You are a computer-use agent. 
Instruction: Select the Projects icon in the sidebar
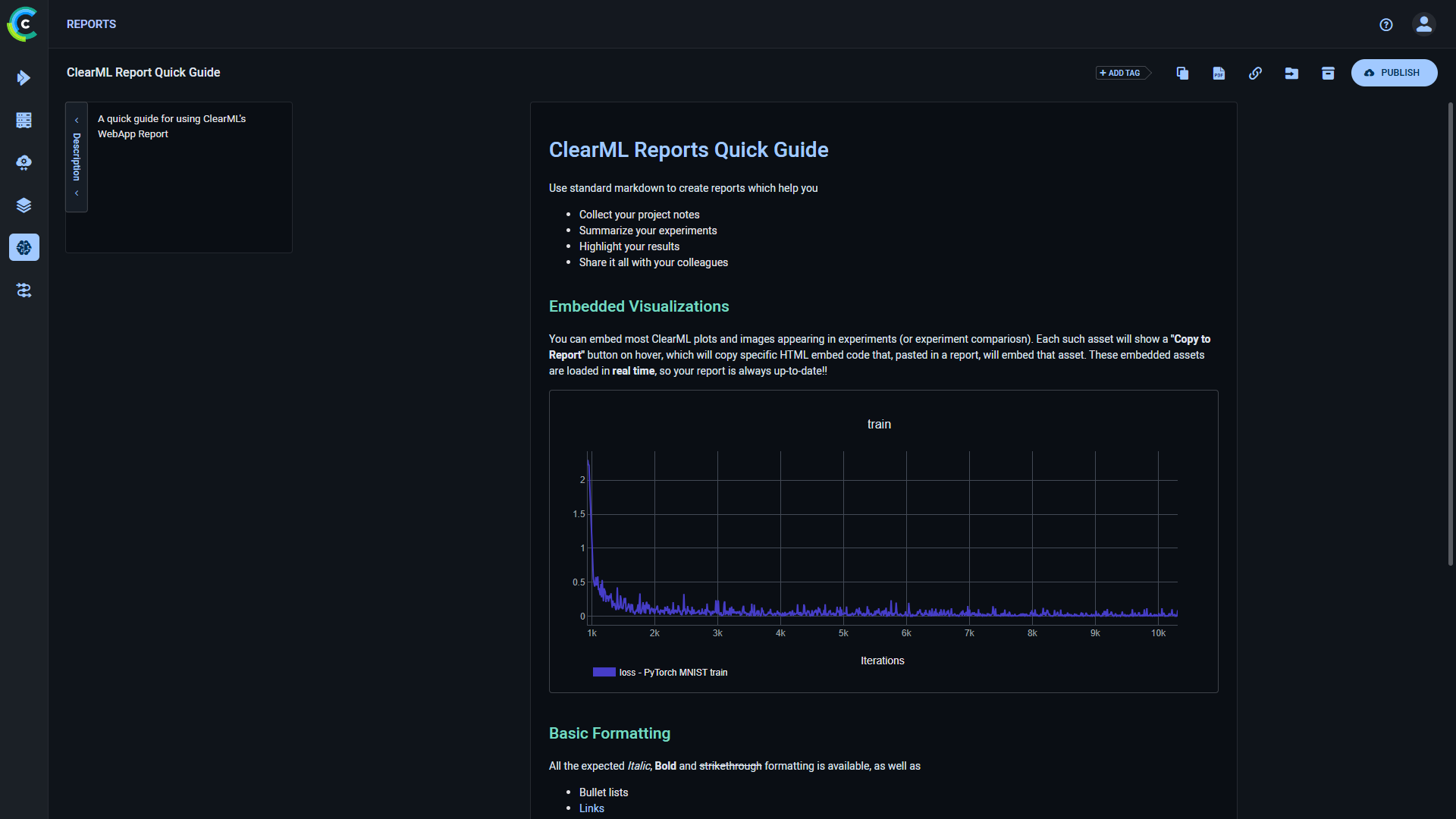pyautogui.click(x=24, y=120)
